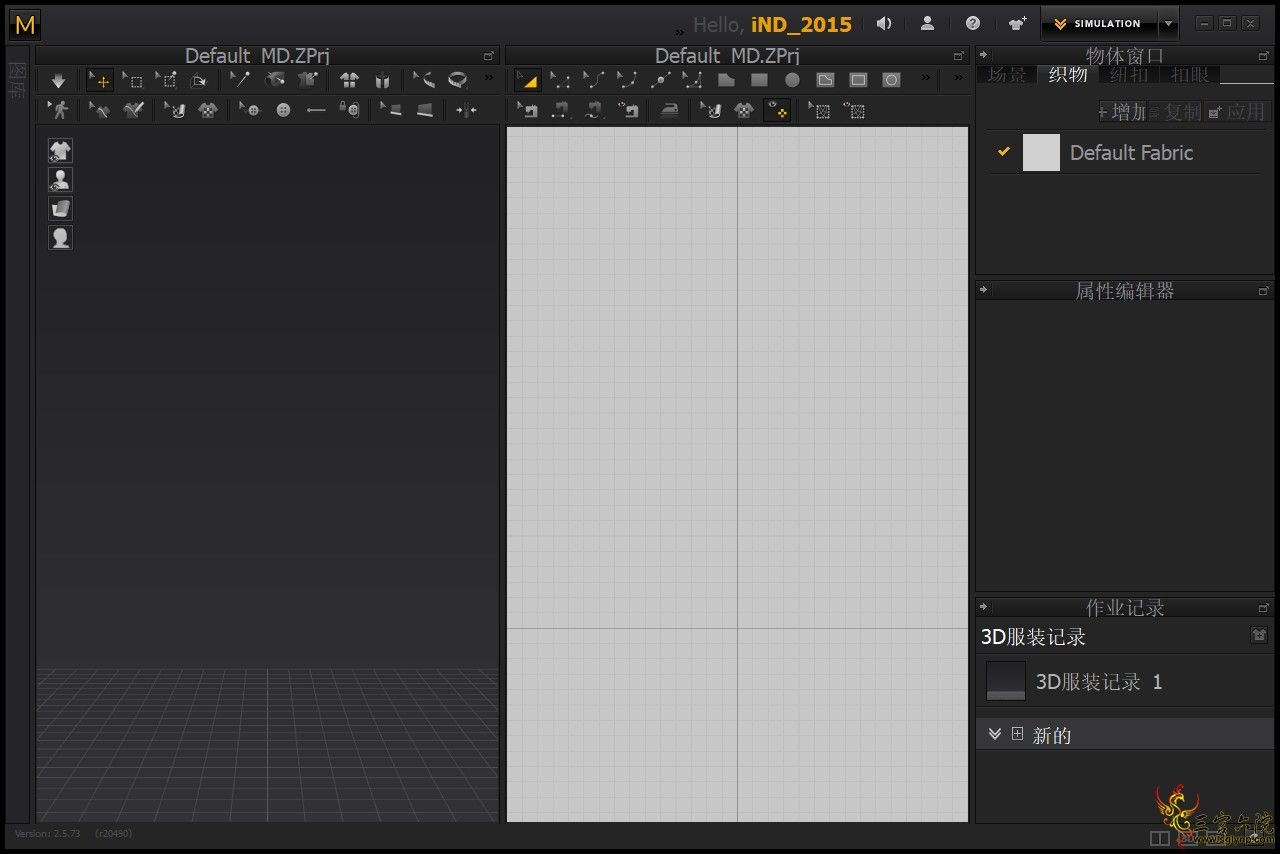Image resolution: width=1280 pixels, height=854 pixels.
Task: Click the garment with pencil draw icon
Action: click(133, 110)
